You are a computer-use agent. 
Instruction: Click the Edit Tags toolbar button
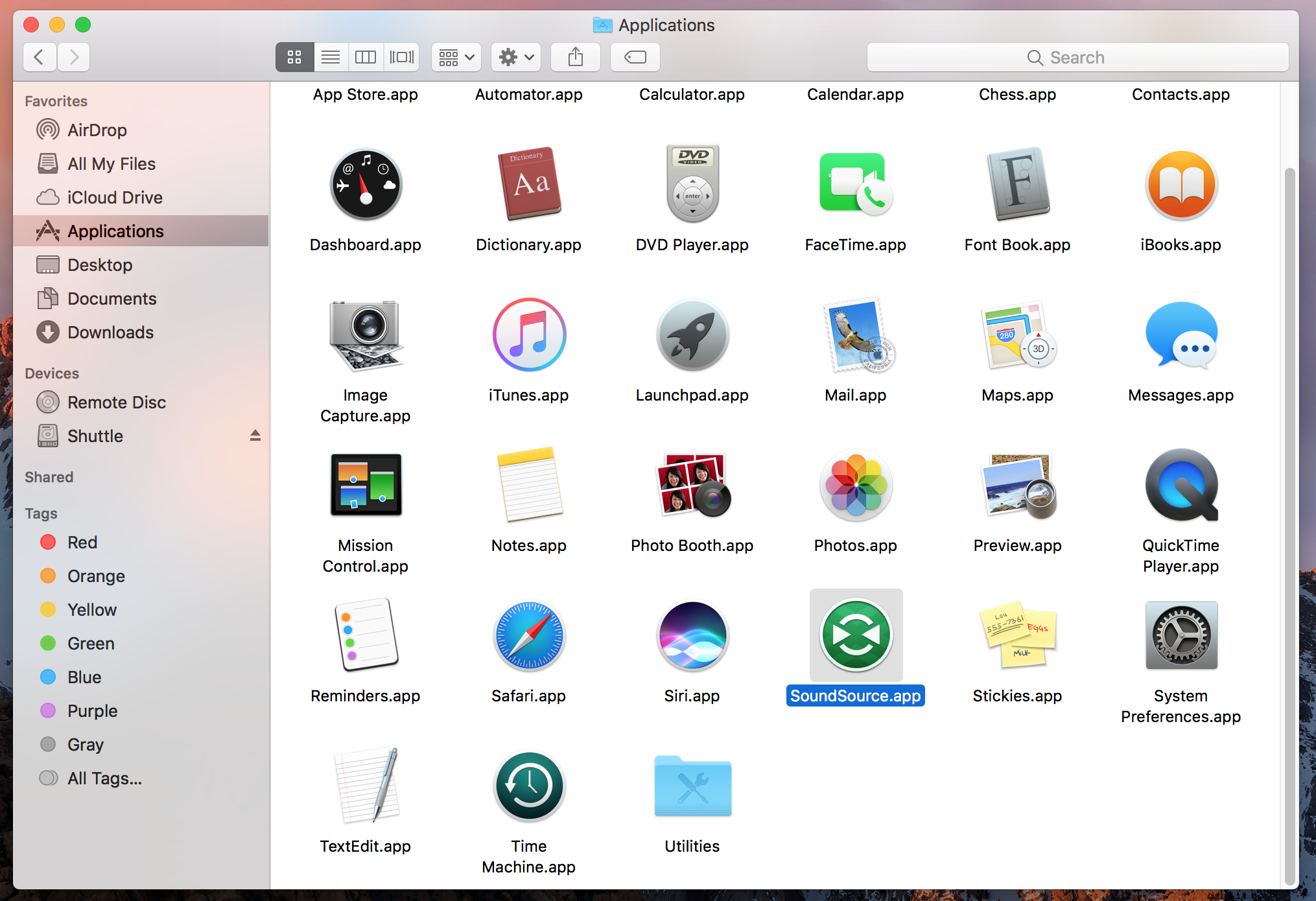pyautogui.click(x=635, y=57)
